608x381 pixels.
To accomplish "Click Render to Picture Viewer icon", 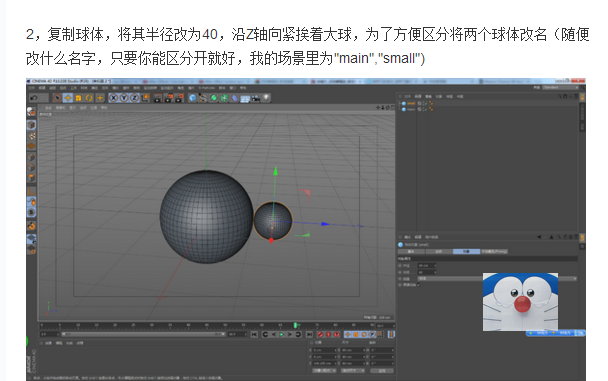I will click(x=168, y=98).
